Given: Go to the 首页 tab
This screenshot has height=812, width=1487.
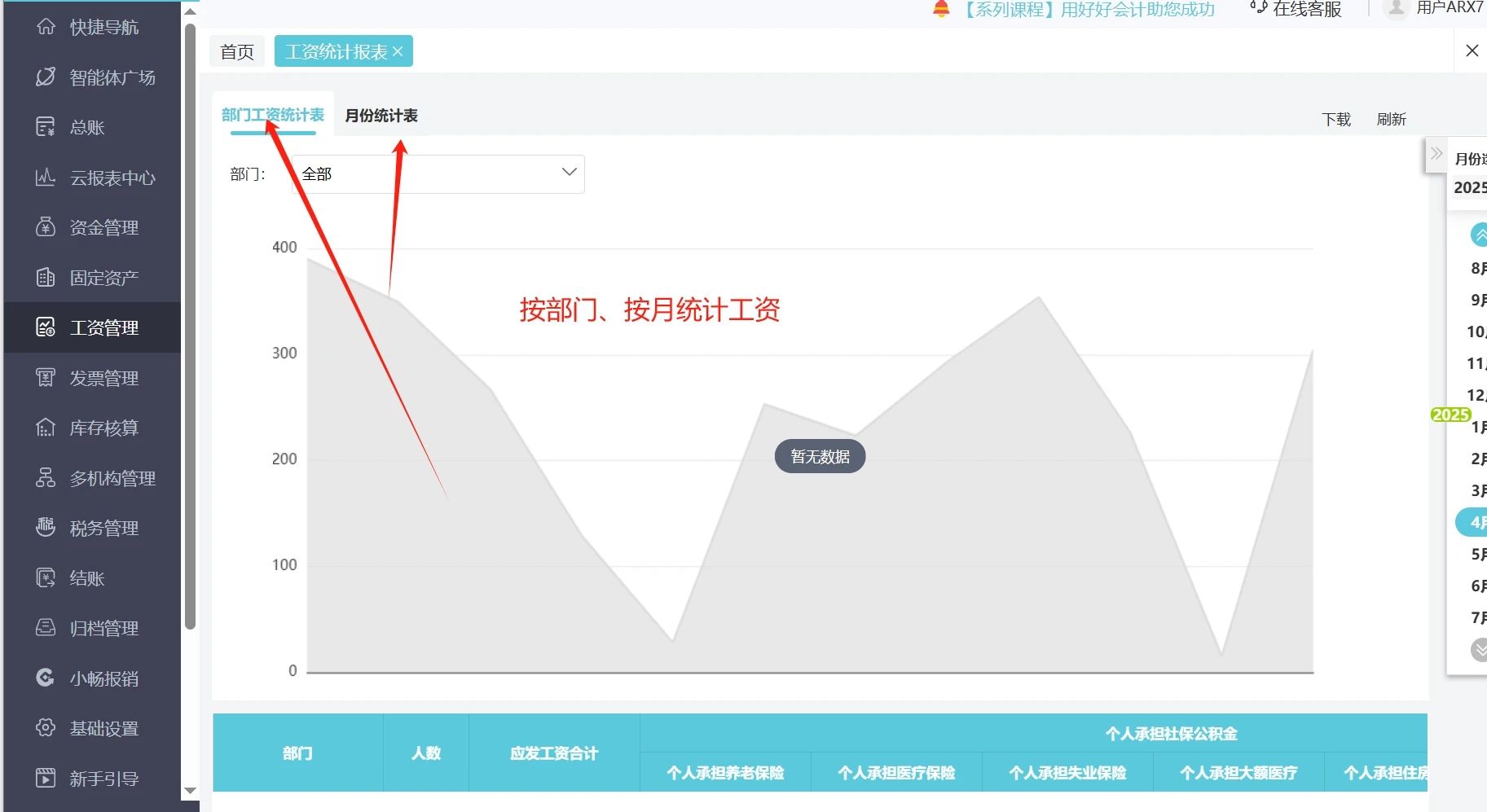Looking at the screenshot, I should click(x=236, y=50).
